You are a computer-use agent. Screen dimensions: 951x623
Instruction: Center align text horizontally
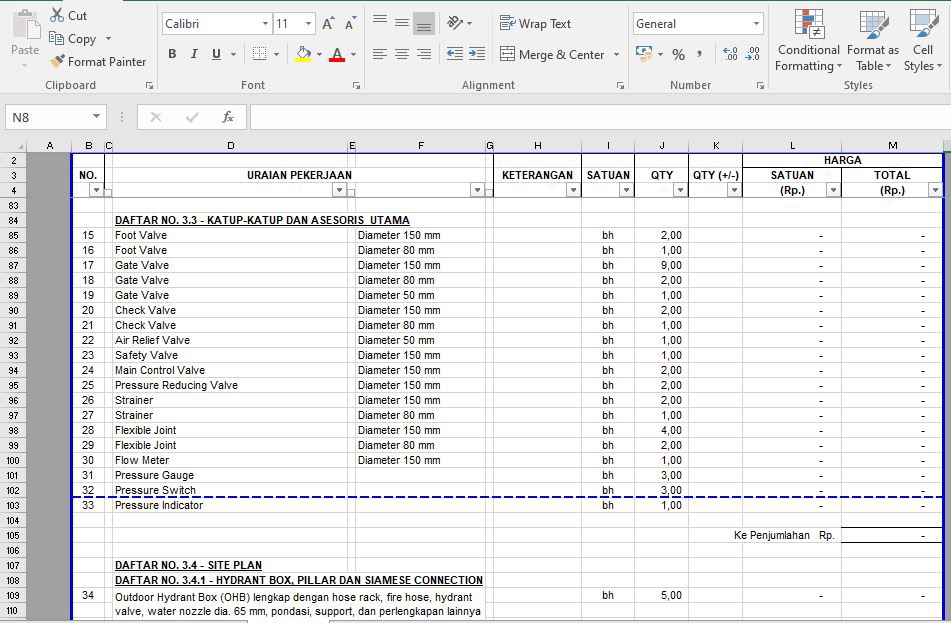(401, 54)
